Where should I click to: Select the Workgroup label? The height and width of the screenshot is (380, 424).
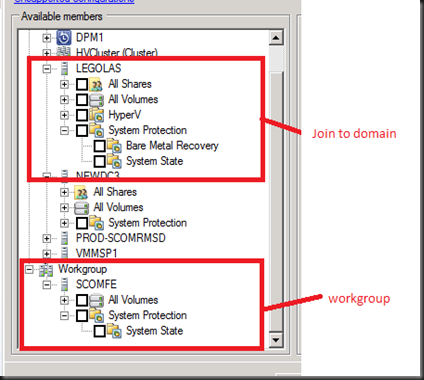coord(82,269)
